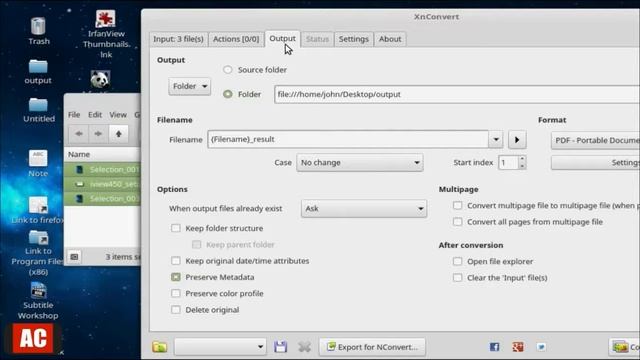The height and width of the screenshot is (360, 640).
Task: Open the Settings tab
Action: [353, 39]
